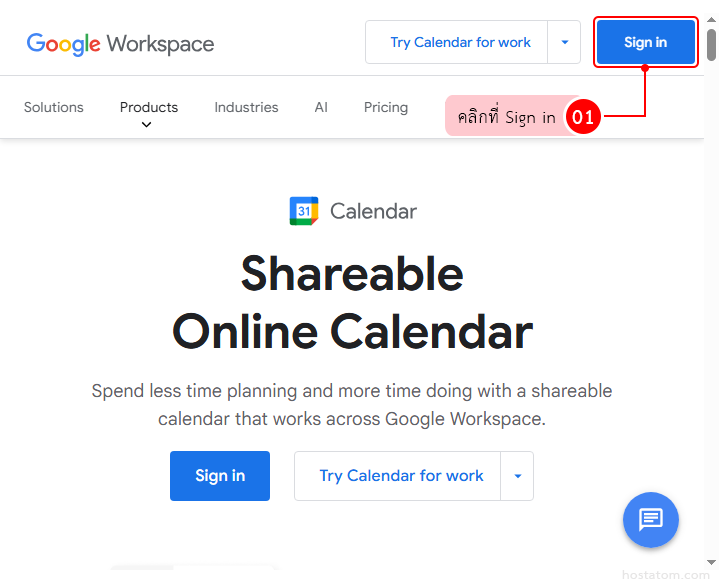Open the Solutions menu item
Screen dimensions: 720x583
[x=54, y=107]
